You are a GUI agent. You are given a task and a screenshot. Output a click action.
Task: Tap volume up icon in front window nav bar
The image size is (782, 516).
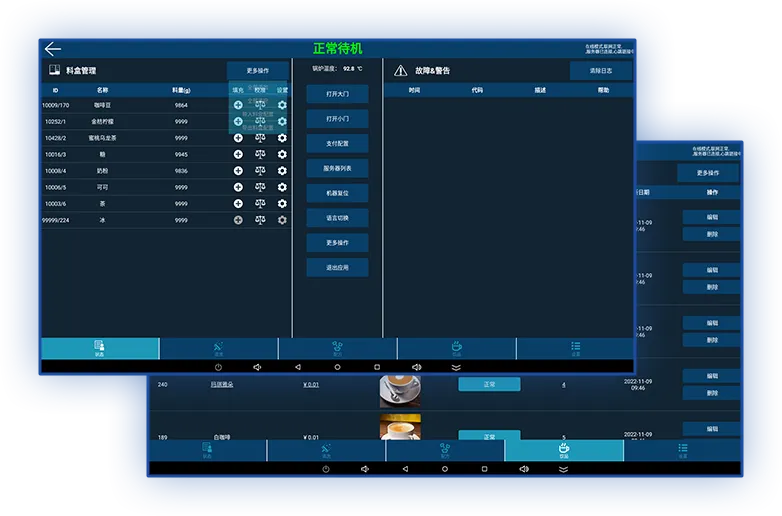pos(417,367)
